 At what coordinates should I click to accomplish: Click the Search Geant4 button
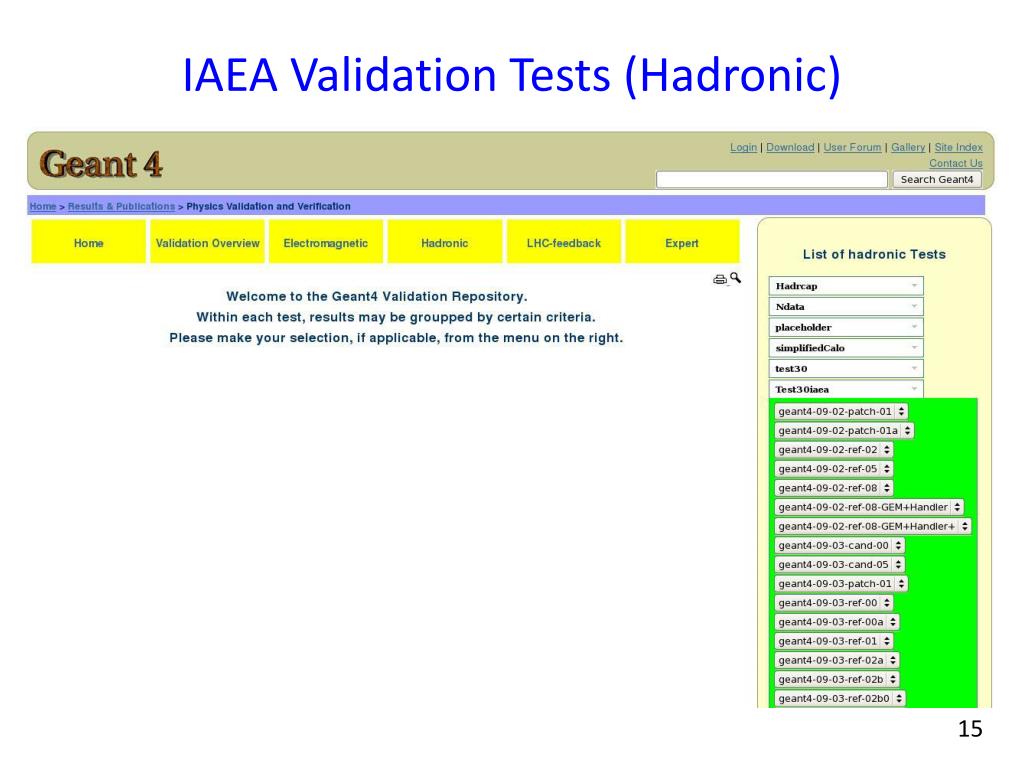pos(936,180)
